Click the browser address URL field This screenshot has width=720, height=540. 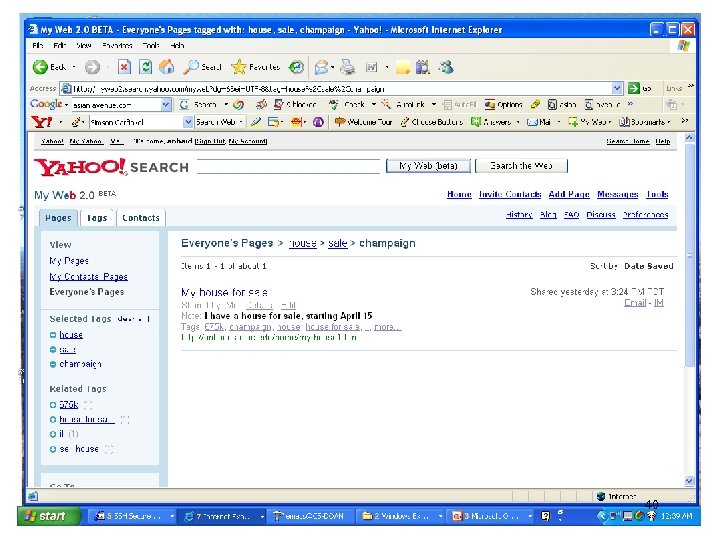point(341,88)
